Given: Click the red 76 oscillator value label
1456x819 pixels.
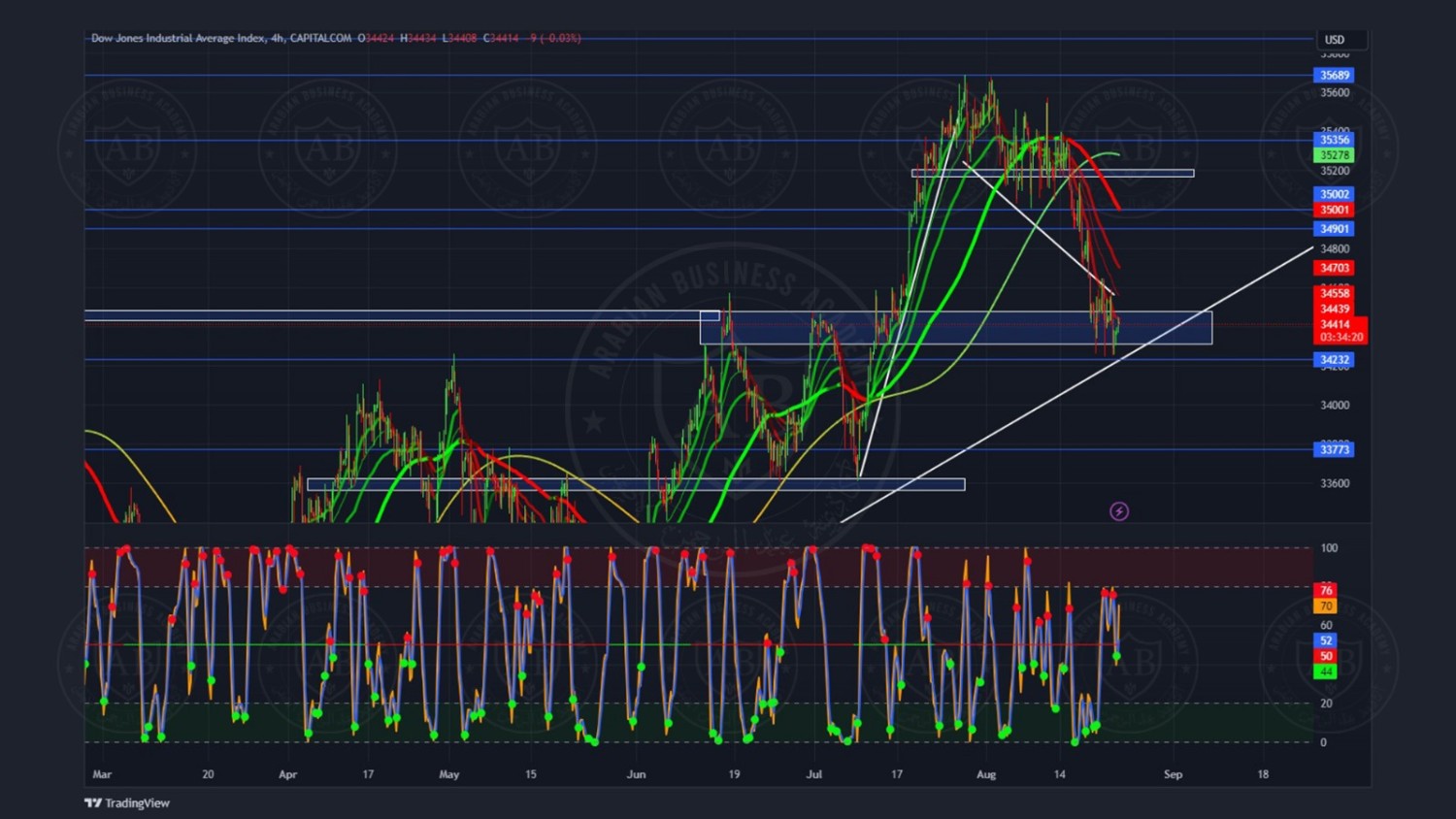Looking at the screenshot, I should (1326, 590).
